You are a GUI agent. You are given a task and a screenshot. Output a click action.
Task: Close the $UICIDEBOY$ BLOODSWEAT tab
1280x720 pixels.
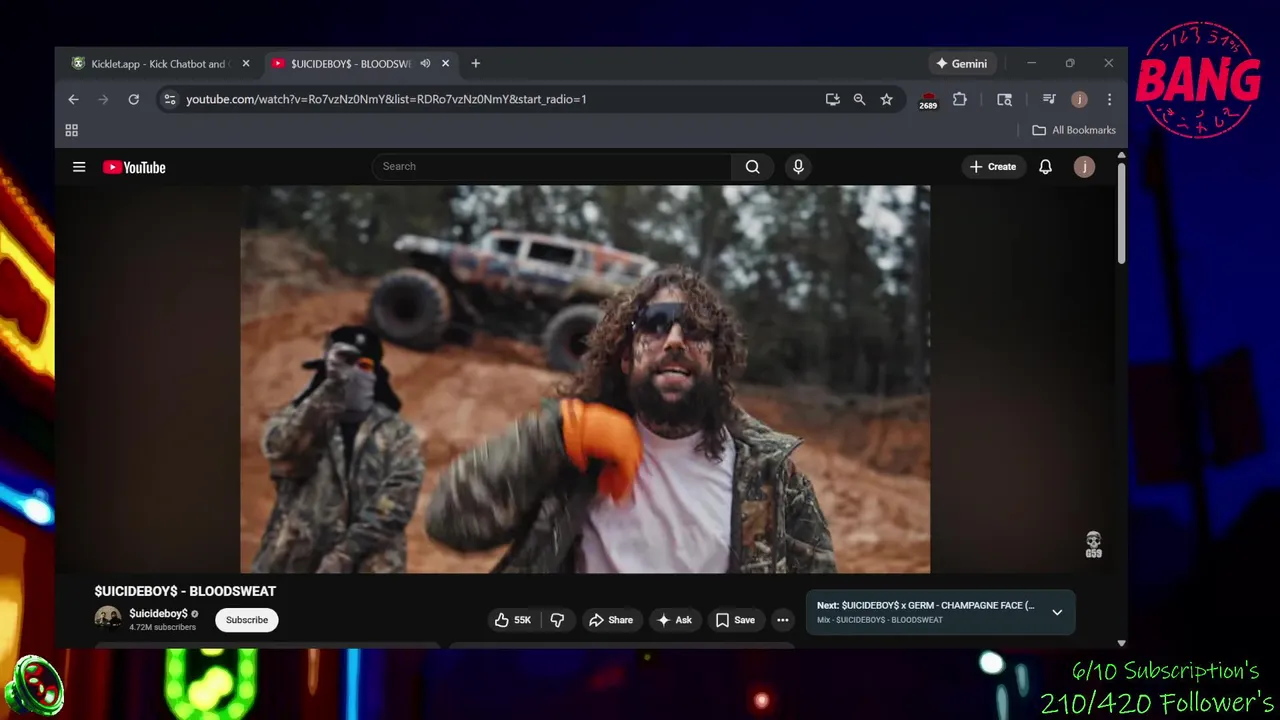click(445, 63)
